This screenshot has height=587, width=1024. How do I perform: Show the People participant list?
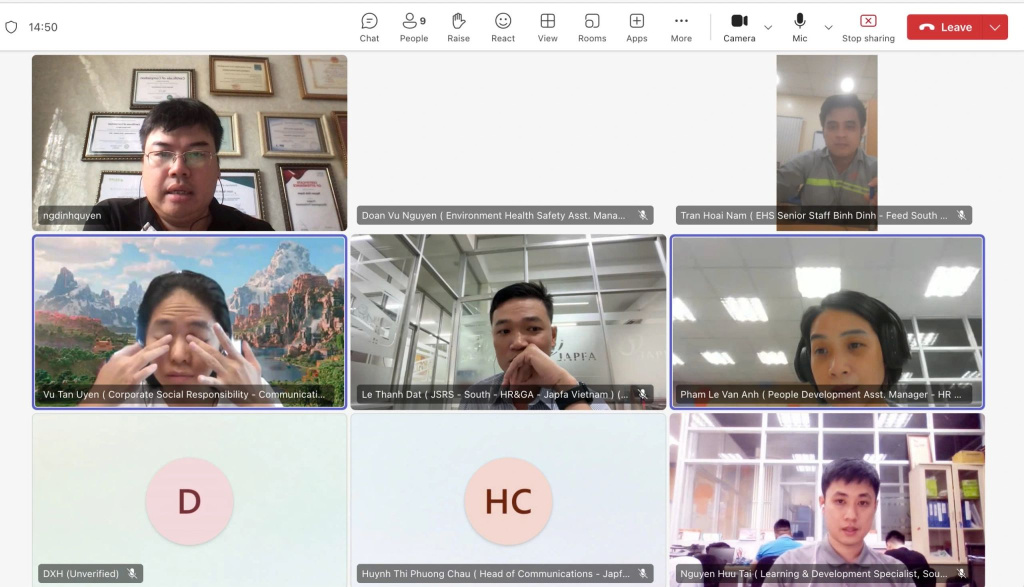[x=413, y=27]
